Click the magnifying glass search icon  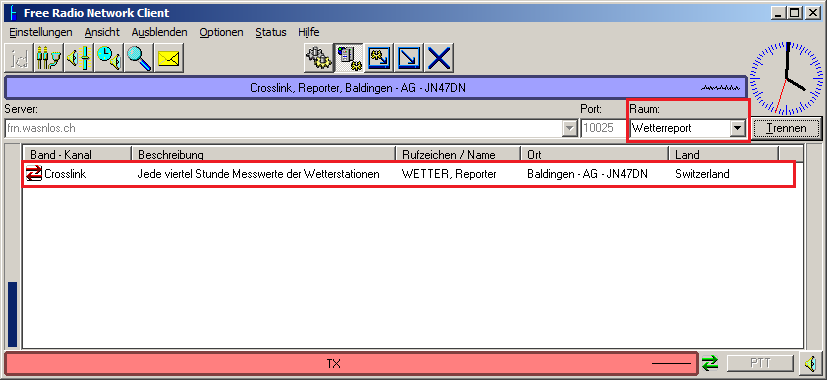coord(139,58)
